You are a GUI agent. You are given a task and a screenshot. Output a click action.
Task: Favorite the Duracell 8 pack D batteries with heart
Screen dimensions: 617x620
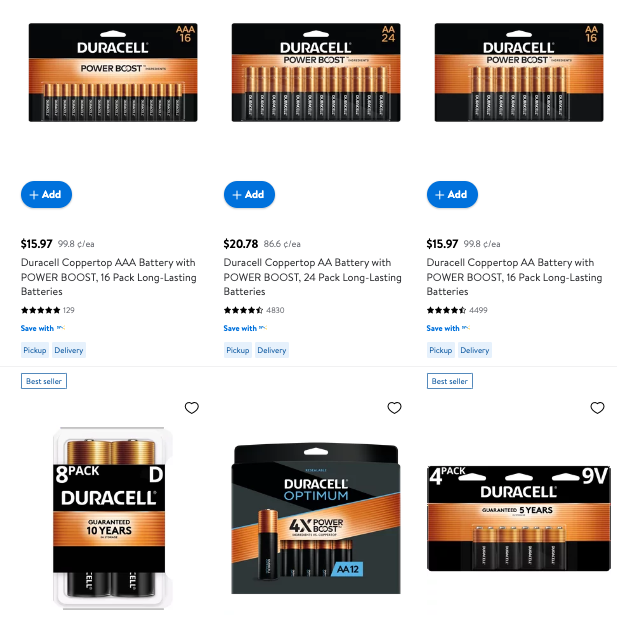click(x=192, y=408)
